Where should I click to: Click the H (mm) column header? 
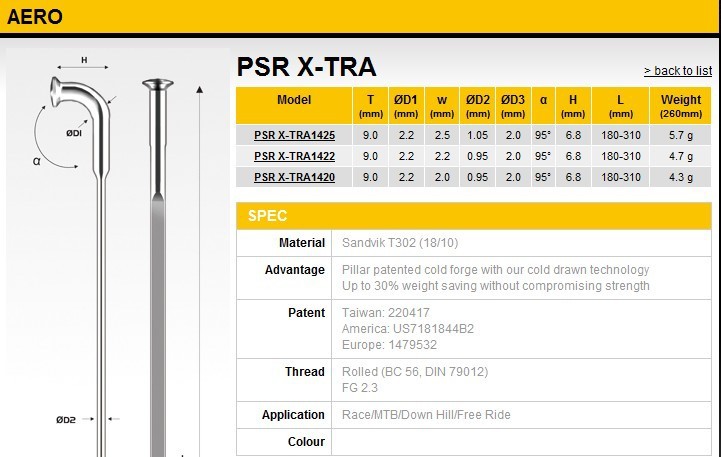coord(573,105)
